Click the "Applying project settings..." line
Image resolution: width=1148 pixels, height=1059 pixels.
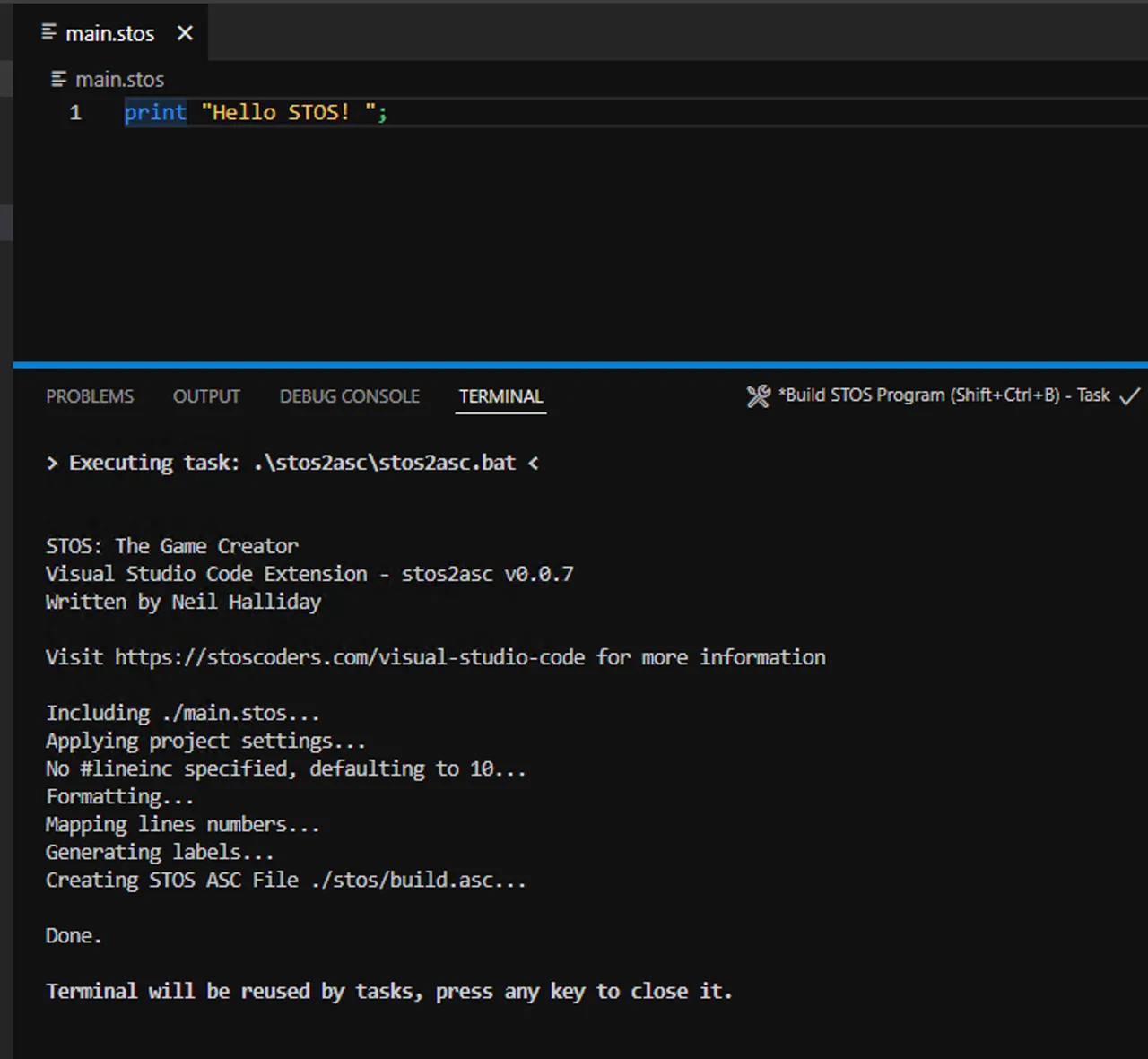coord(205,741)
